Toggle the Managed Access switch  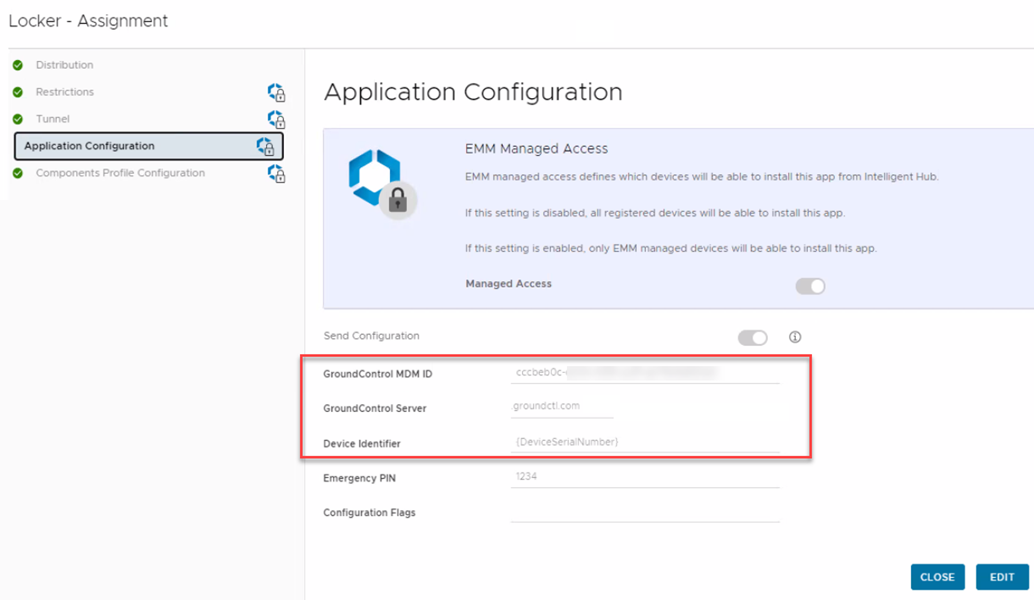coord(810,286)
